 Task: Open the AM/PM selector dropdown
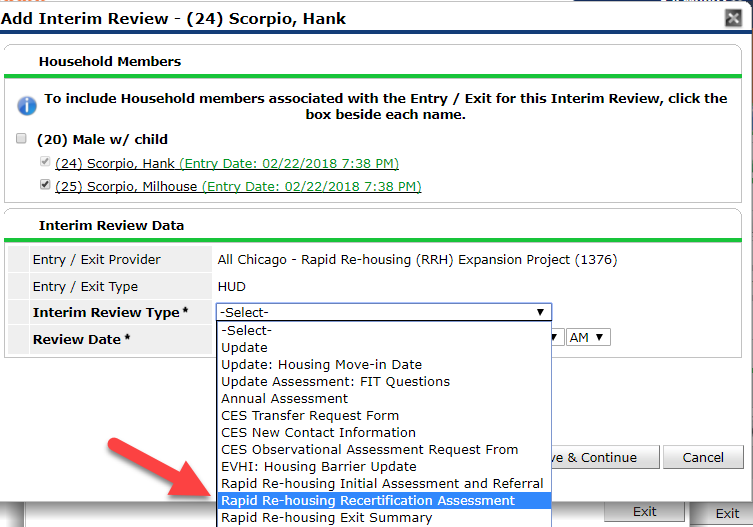click(588, 338)
